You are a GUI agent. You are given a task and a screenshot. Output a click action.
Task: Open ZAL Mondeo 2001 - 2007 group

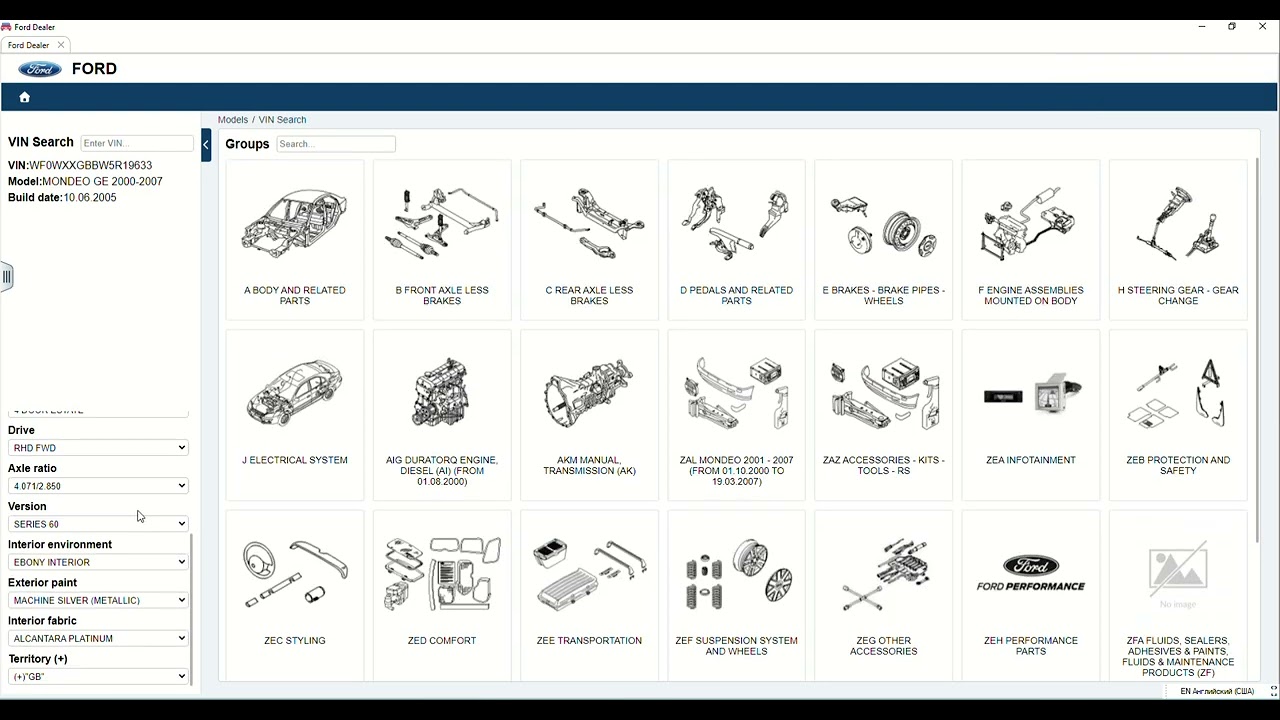pyautogui.click(x=736, y=415)
